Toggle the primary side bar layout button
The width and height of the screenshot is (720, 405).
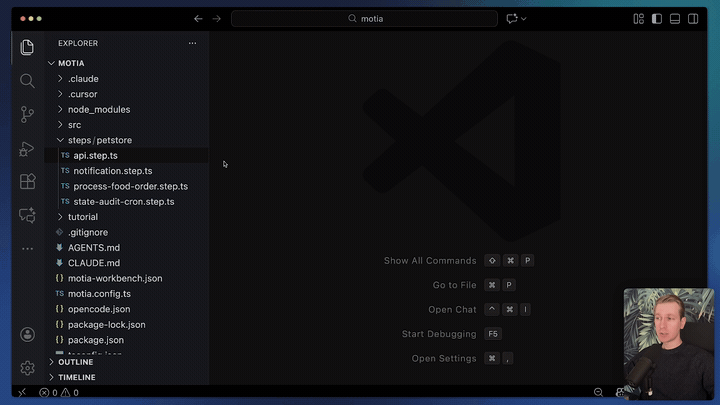tap(657, 18)
